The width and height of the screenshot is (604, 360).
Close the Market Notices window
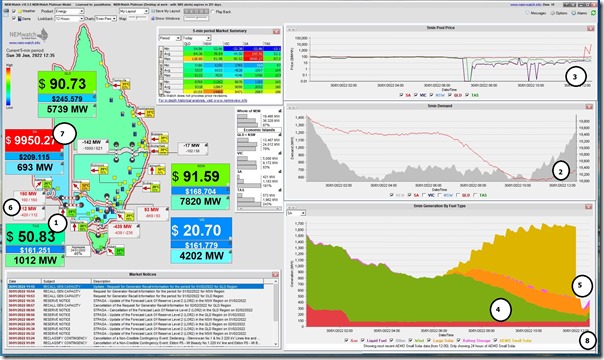click(x=275, y=275)
